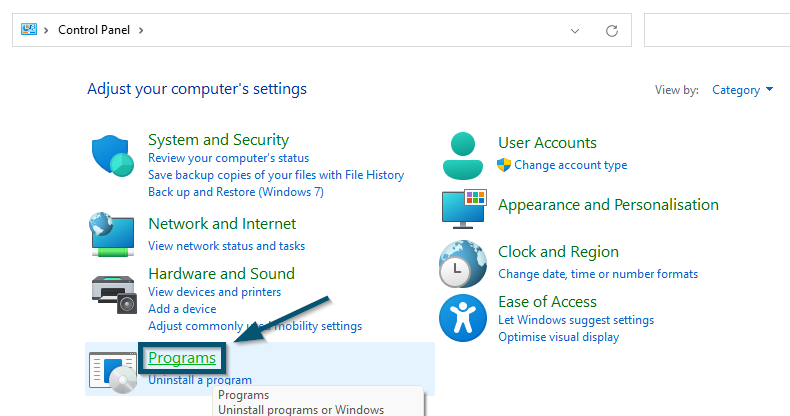Open System and Security category
Viewport: 790px width, 416px height.
(x=218, y=140)
